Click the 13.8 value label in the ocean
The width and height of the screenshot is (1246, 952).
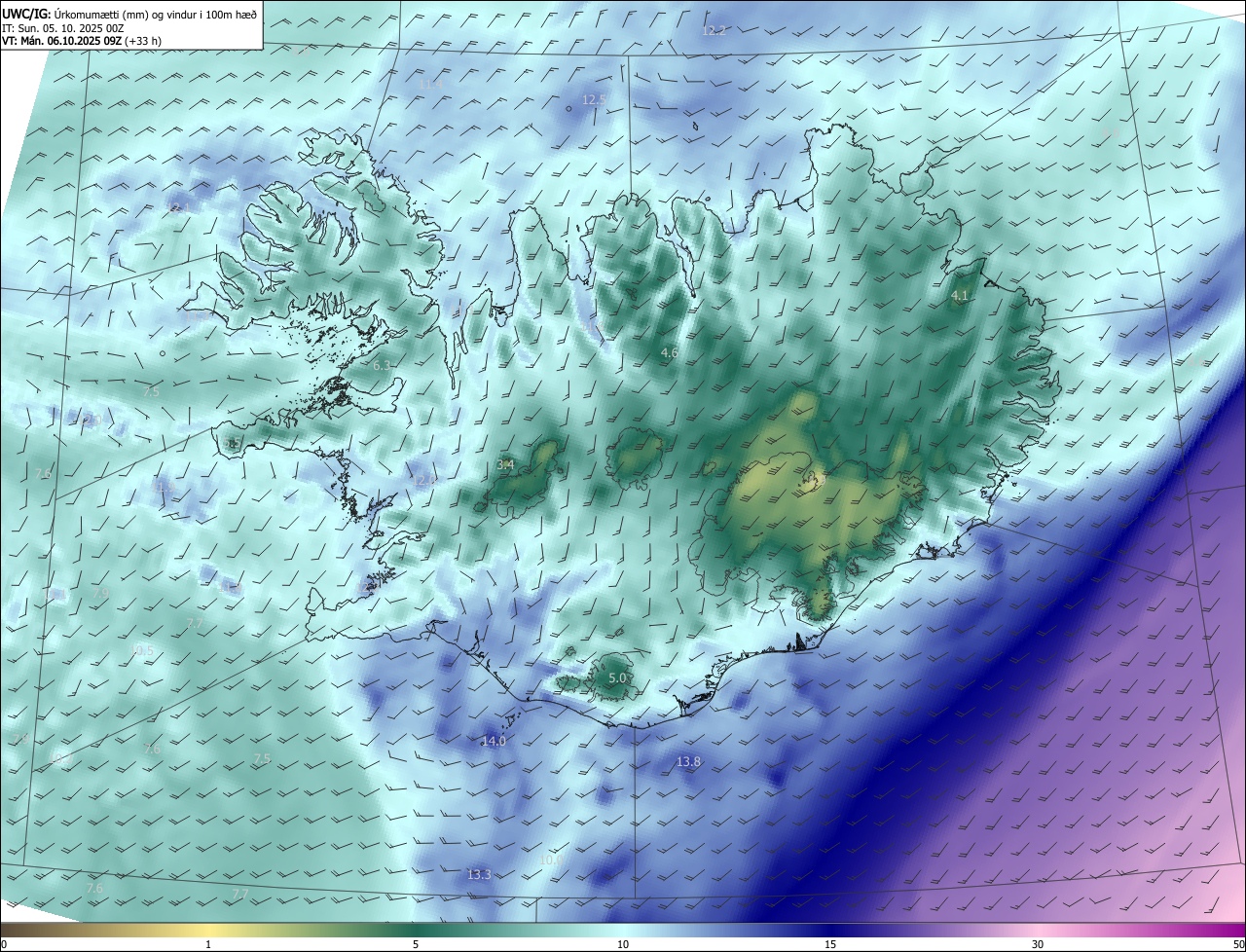(688, 762)
